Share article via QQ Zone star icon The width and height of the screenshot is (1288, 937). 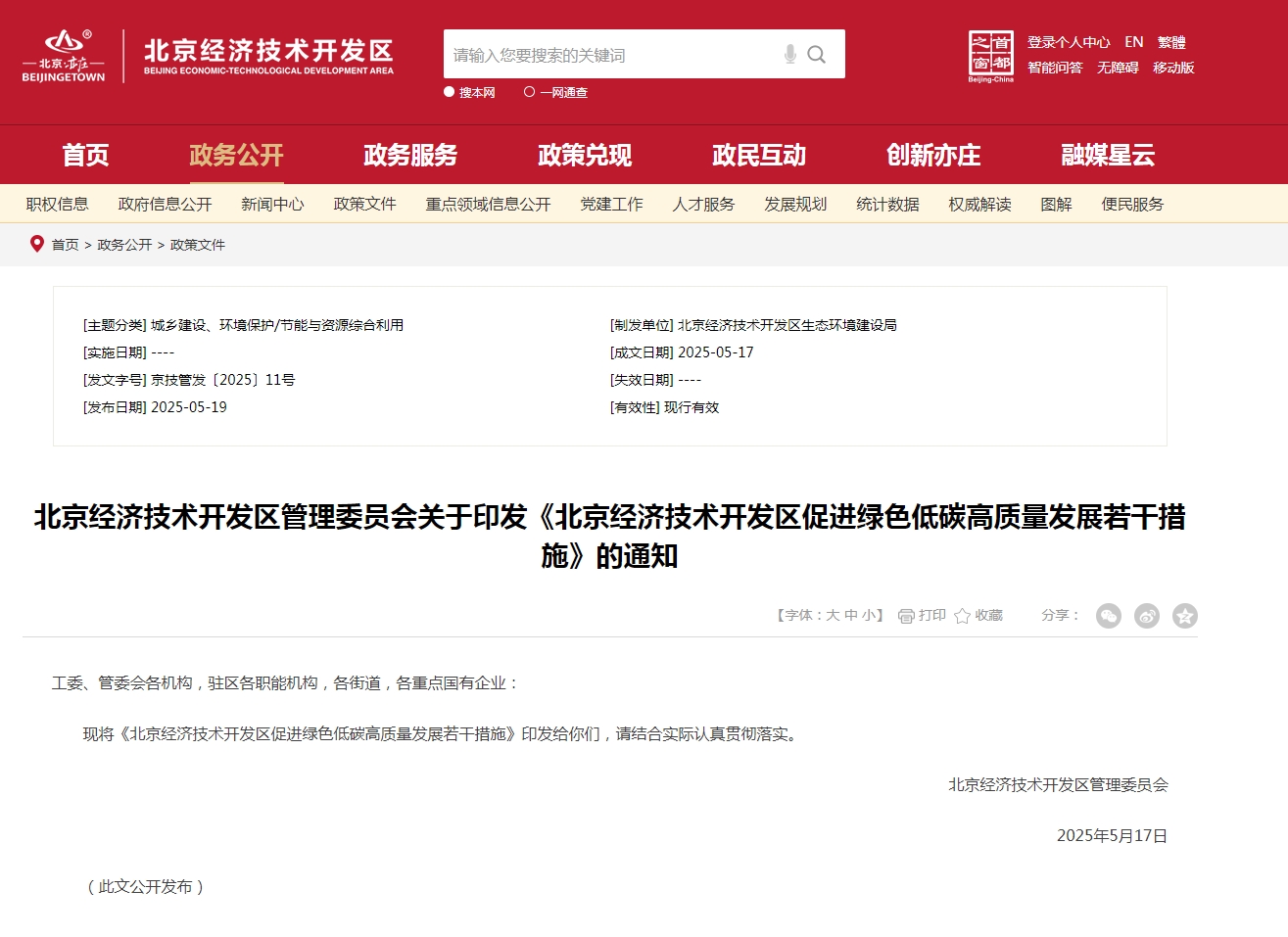click(1184, 616)
